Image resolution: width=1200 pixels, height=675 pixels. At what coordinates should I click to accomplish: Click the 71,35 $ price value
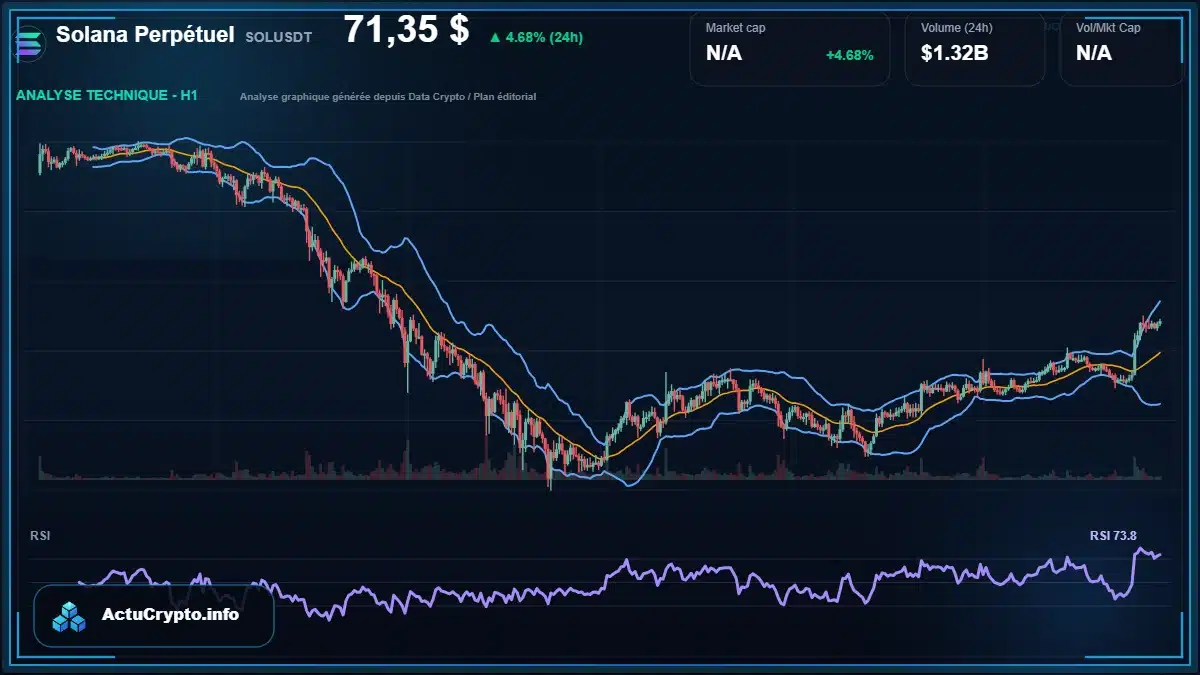coord(406,30)
